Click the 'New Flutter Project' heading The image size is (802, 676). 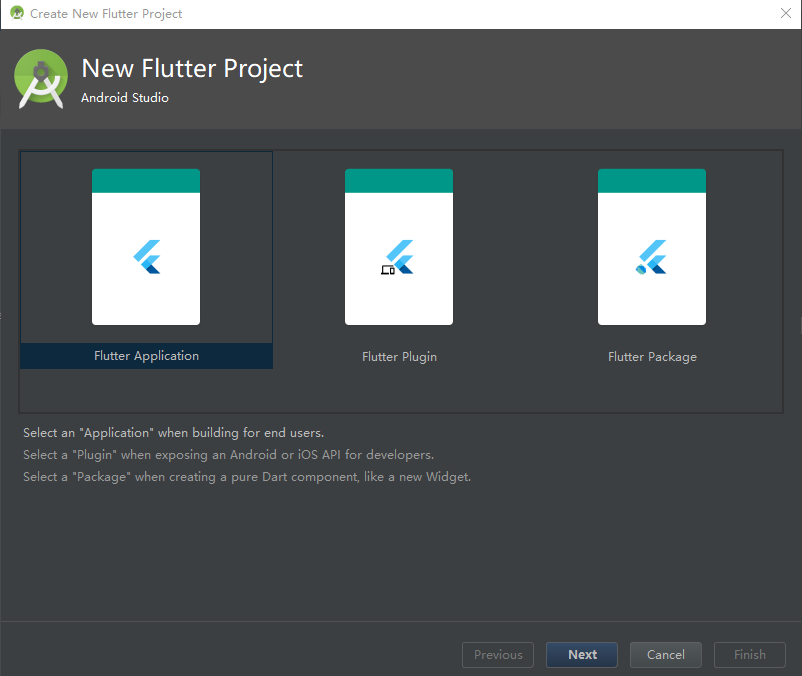[x=192, y=69]
